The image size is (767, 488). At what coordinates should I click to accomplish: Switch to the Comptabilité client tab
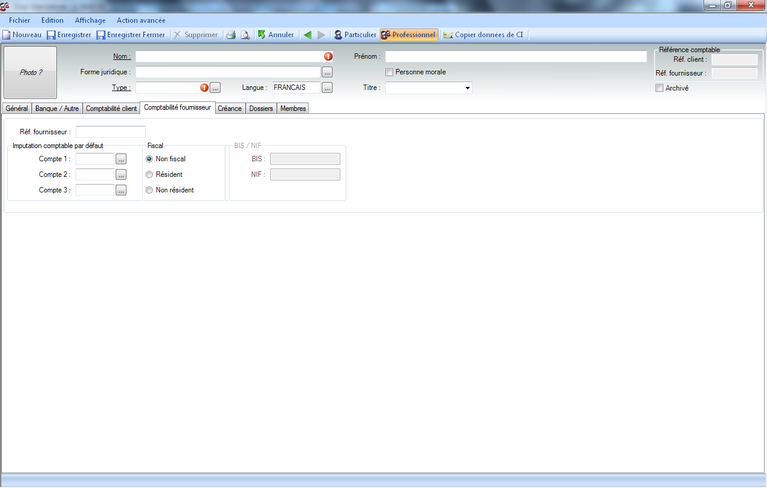point(111,108)
